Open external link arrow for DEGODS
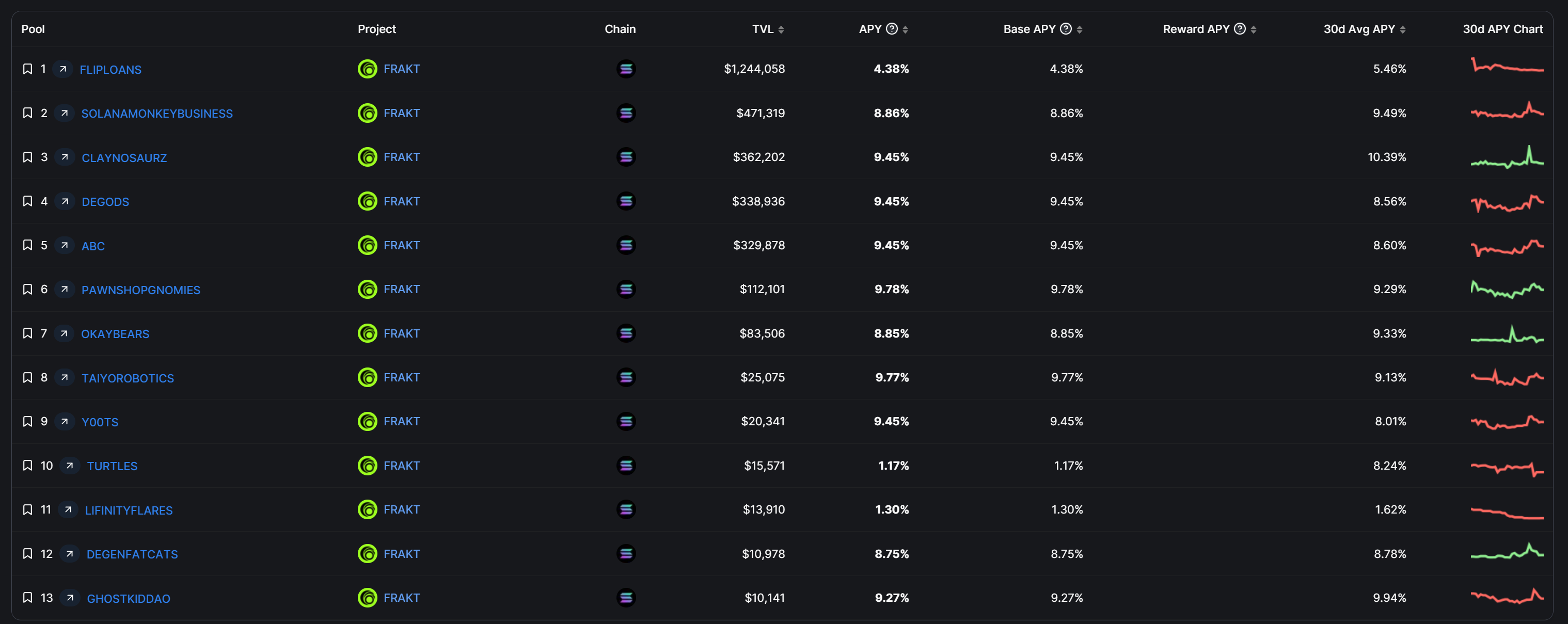 coord(65,201)
